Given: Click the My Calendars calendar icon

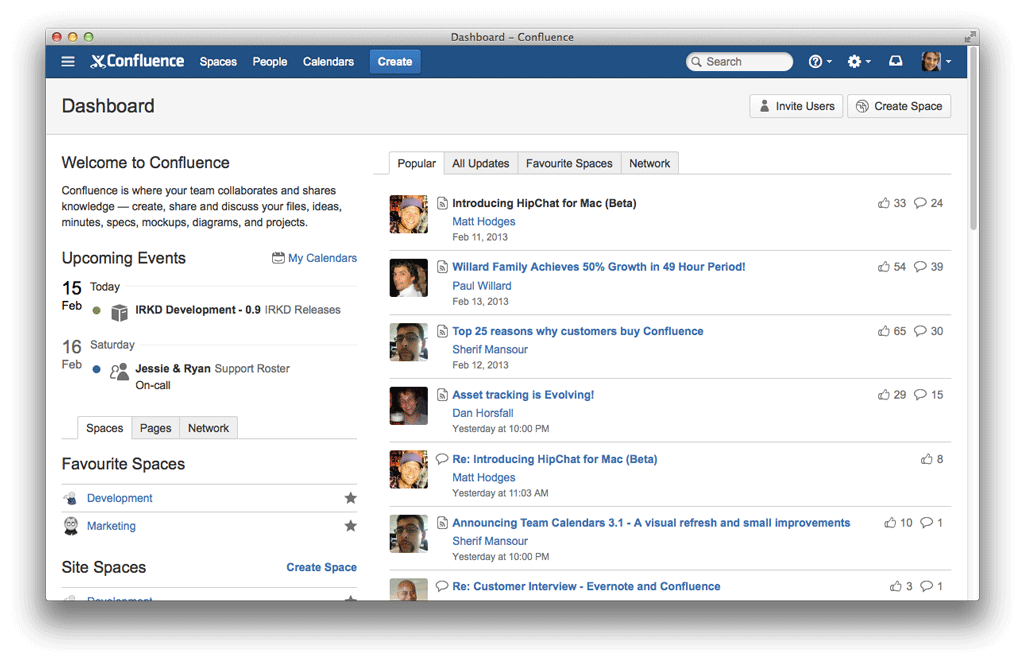Looking at the screenshot, I should click(278, 258).
